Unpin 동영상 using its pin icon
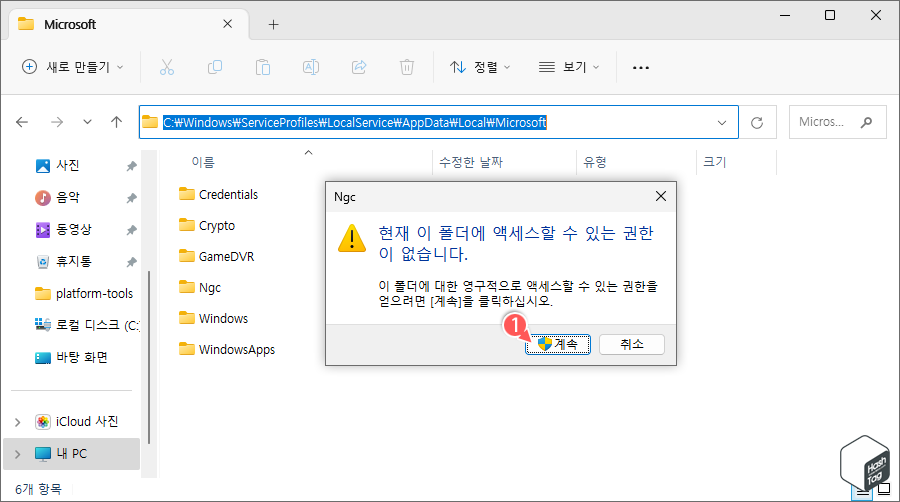This screenshot has height=502, width=900. [x=131, y=231]
